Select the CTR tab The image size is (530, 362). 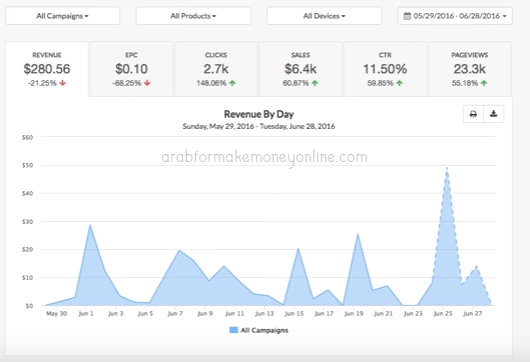pyautogui.click(x=385, y=69)
